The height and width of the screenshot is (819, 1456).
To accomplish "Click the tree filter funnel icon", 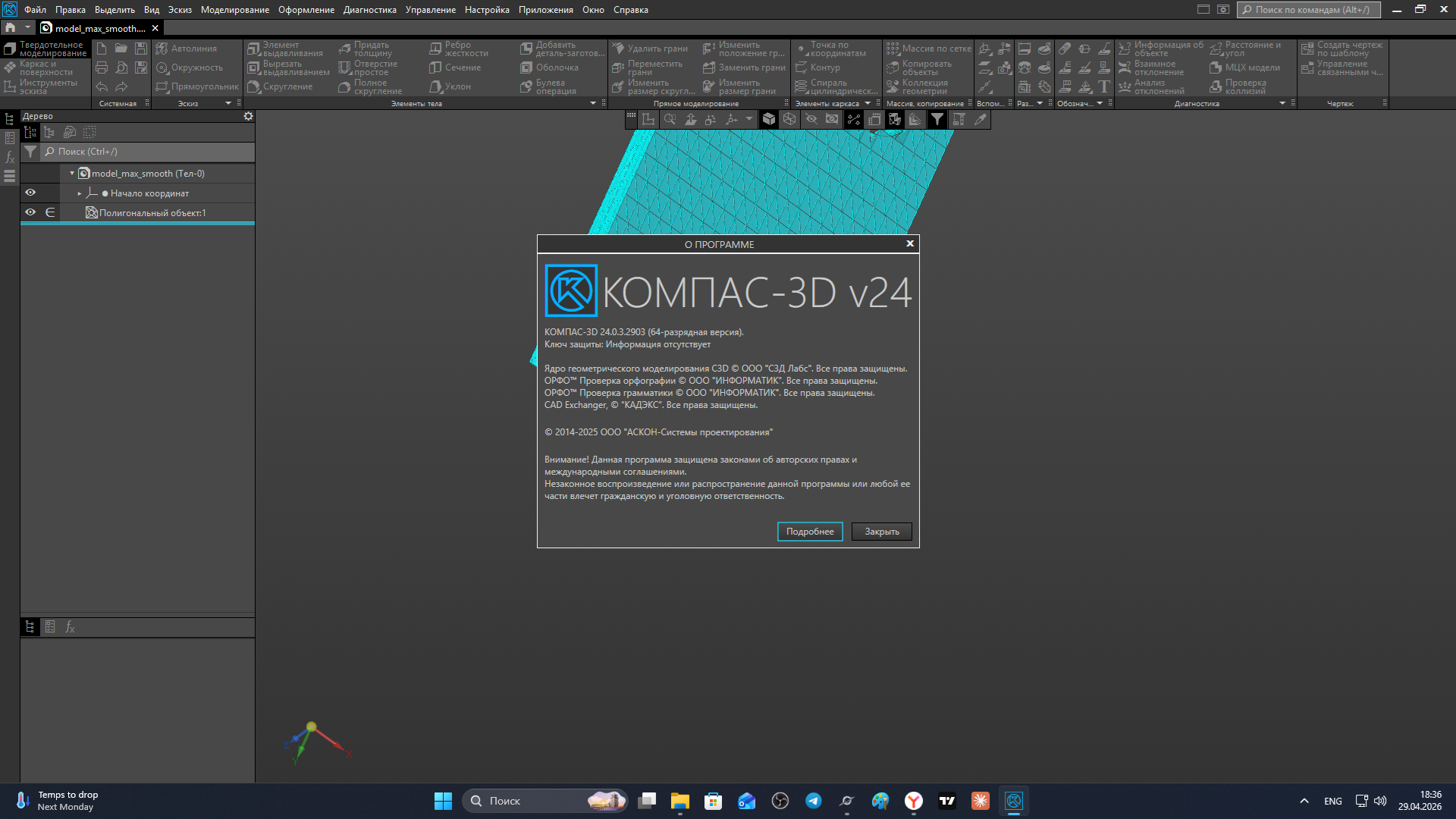I will click(x=30, y=152).
